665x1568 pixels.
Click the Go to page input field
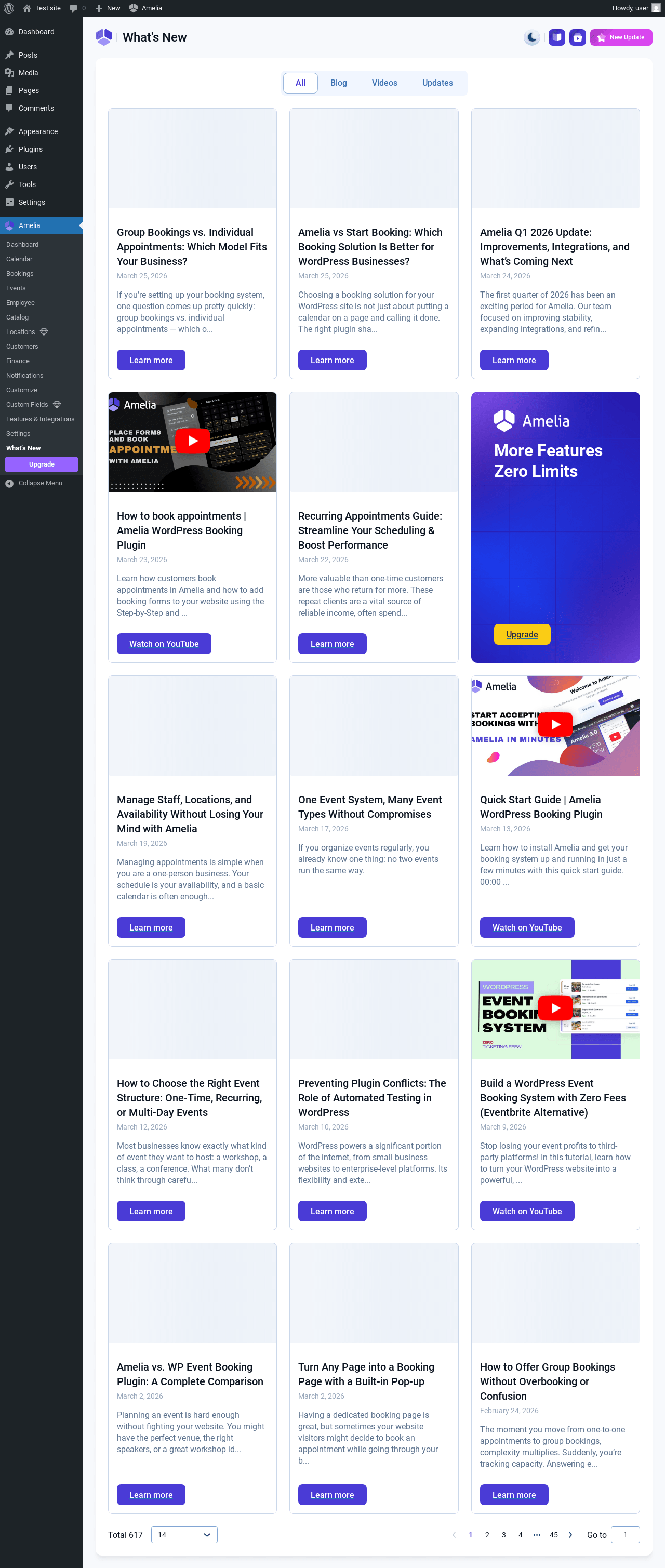click(x=625, y=1535)
